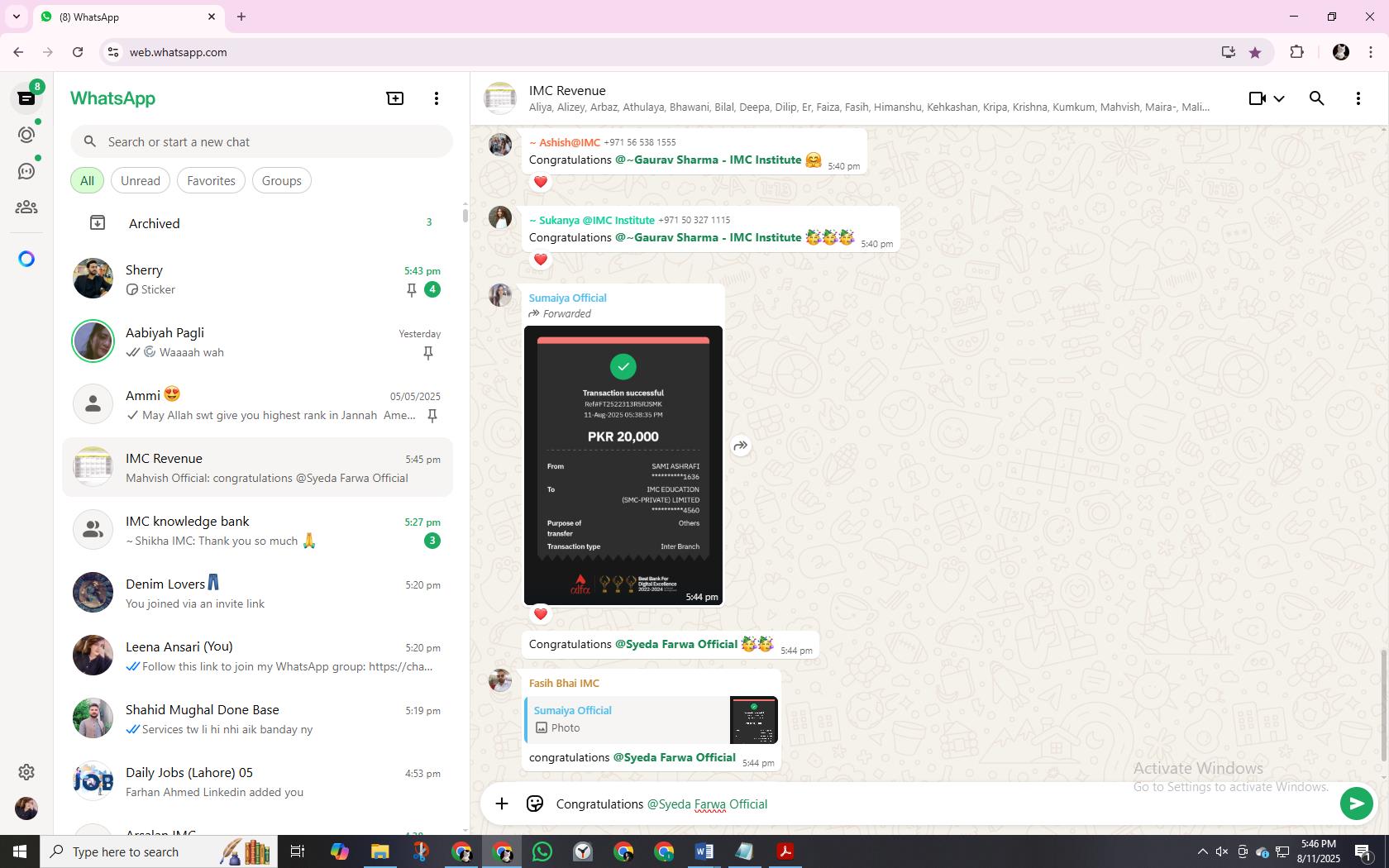Viewport: 1389px width, 868px height.
Task: Open your profile picture in sidebar
Action: pyautogui.click(x=26, y=808)
